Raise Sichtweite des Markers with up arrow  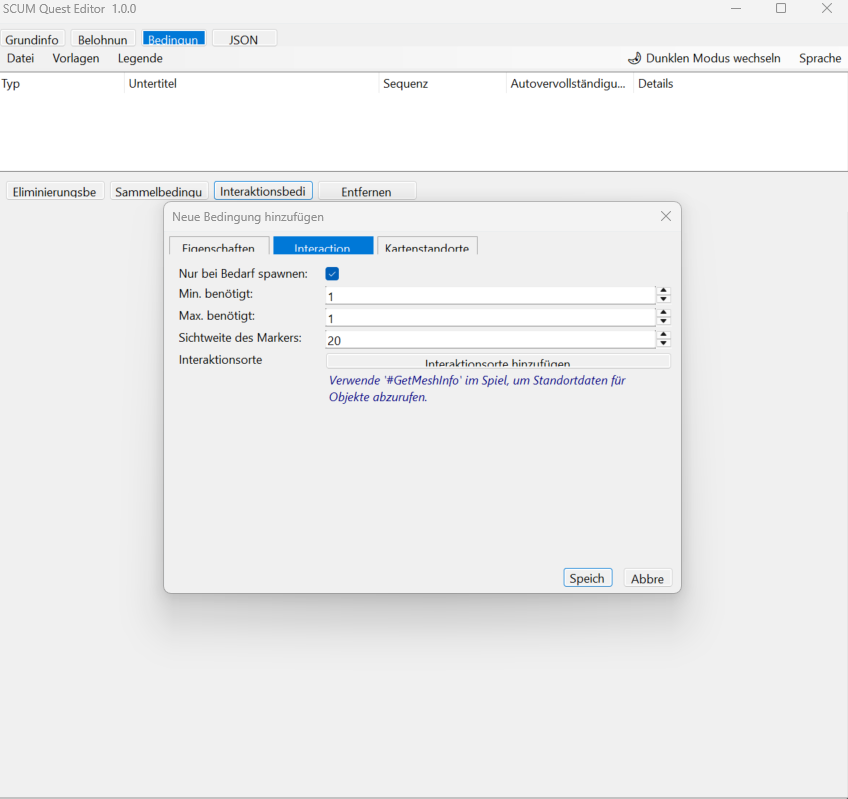(663, 335)
